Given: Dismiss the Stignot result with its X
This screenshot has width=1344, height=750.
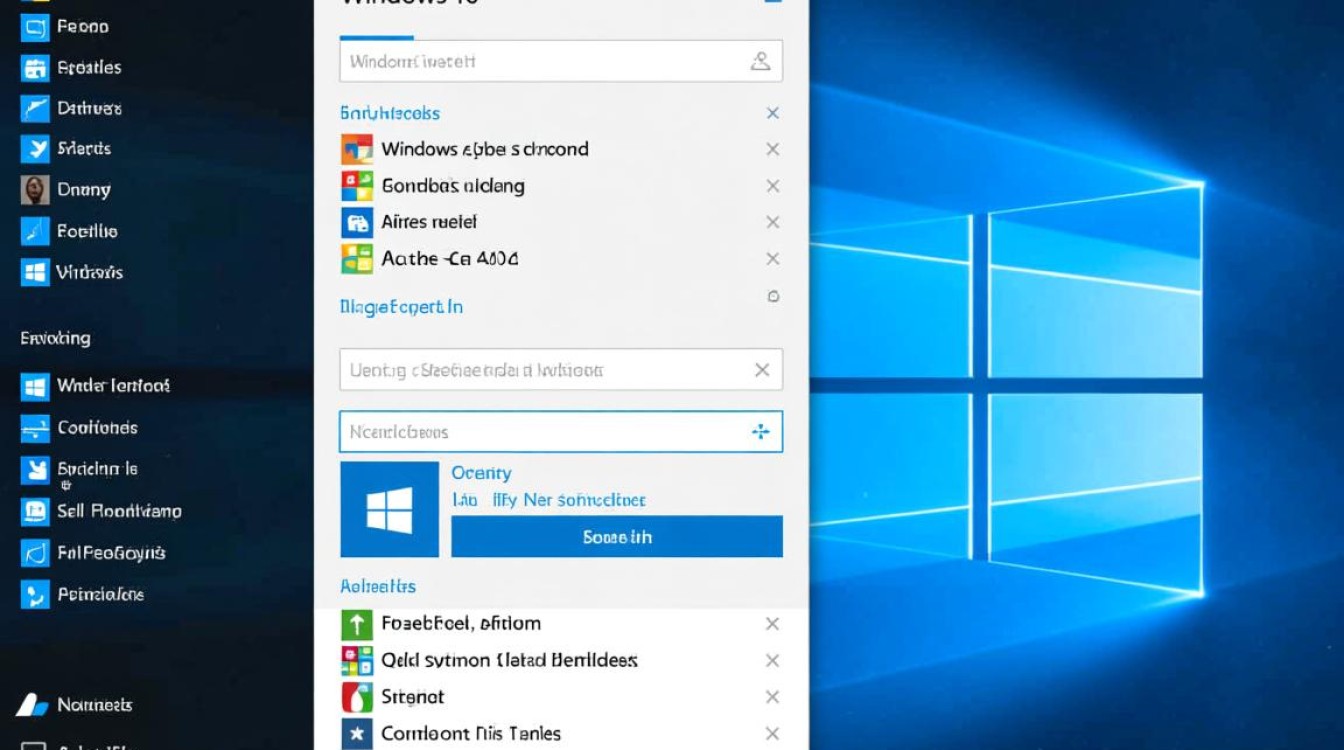Looking at the screenshot, I should point(772,696).
